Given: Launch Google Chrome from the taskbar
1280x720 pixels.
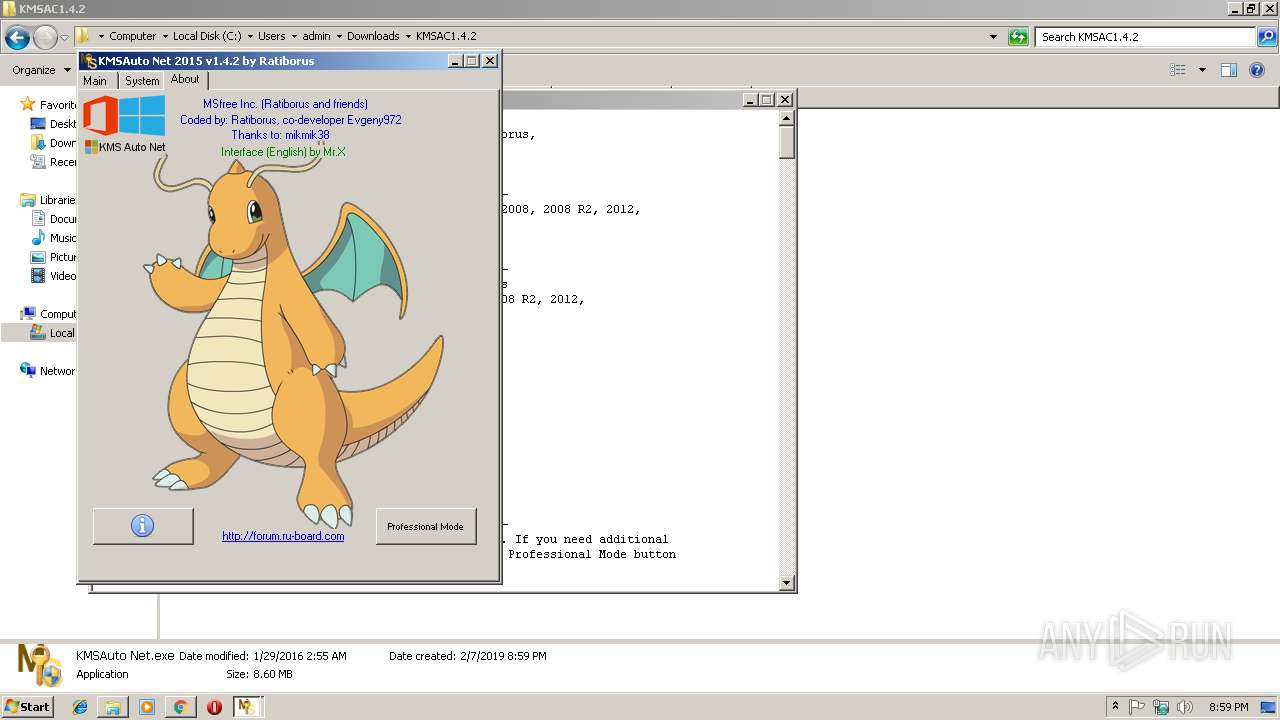Looking at the screenshot, I should [181, 707].
